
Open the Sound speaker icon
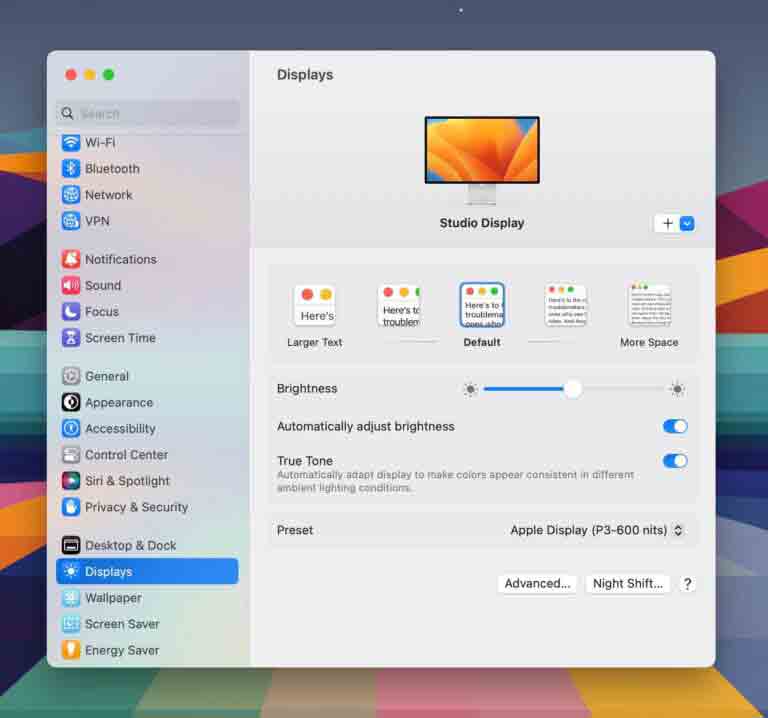click(x=71, y=285)
